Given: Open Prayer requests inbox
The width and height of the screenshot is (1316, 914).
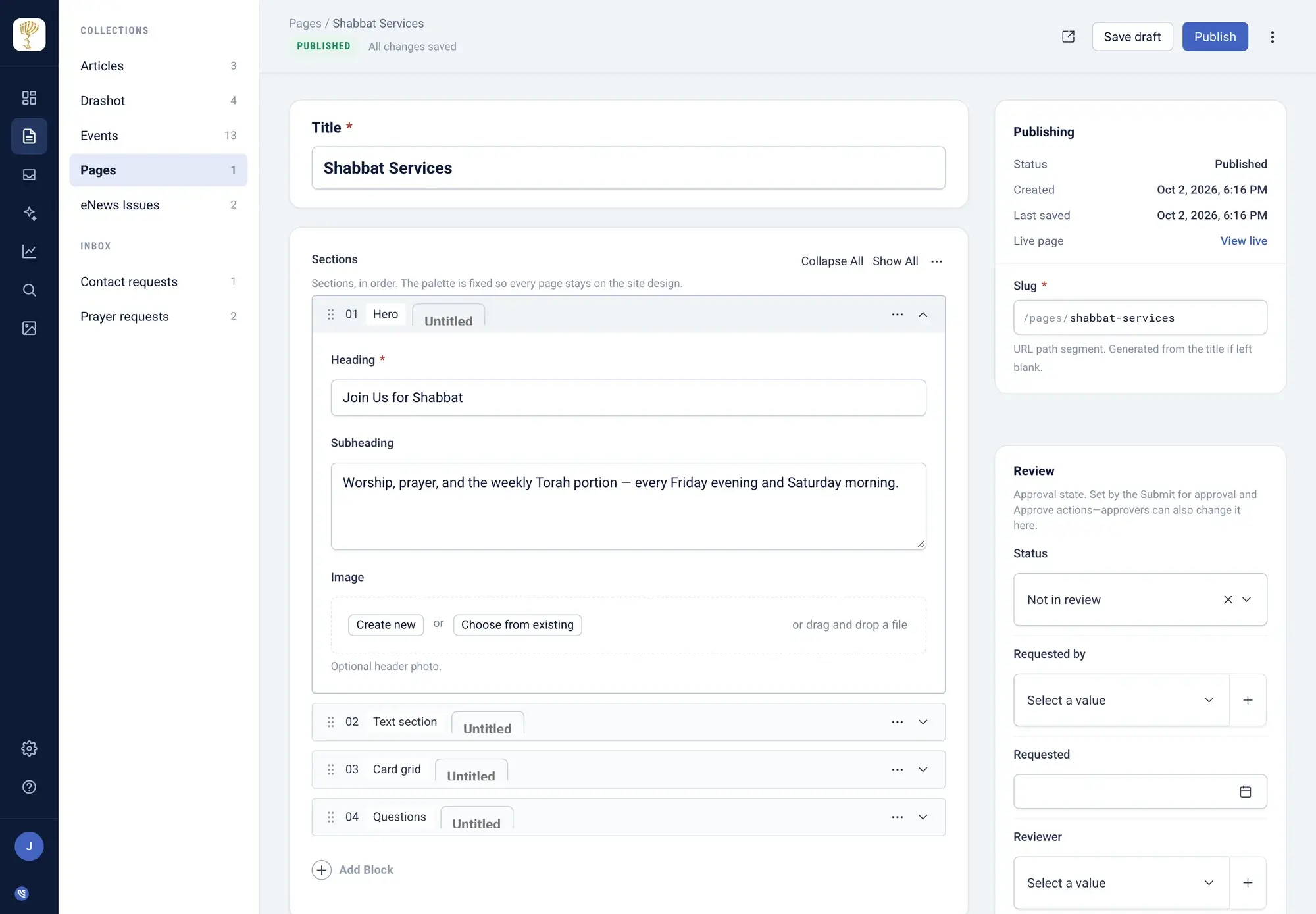Looking at the screenshot, I should tap(158, 317).
